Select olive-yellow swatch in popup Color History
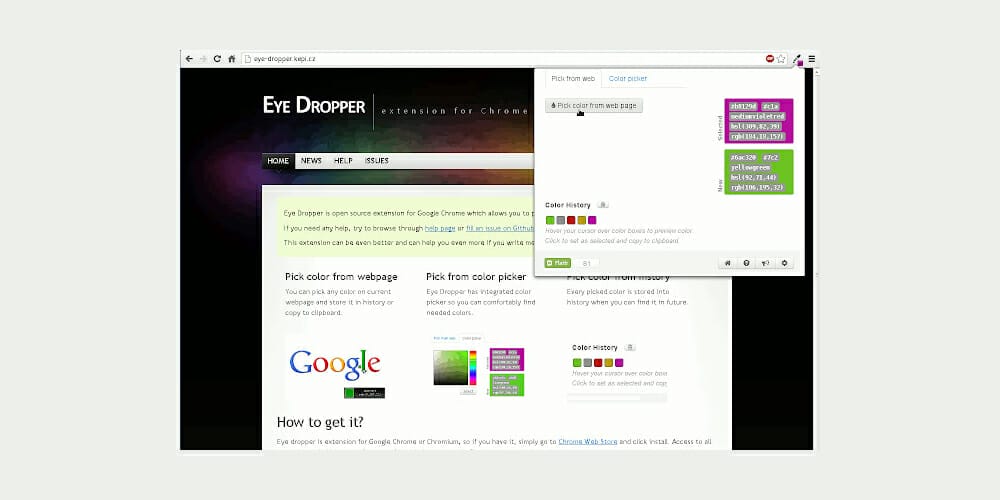The image size is (1000, 500). (x=582, y=220)
